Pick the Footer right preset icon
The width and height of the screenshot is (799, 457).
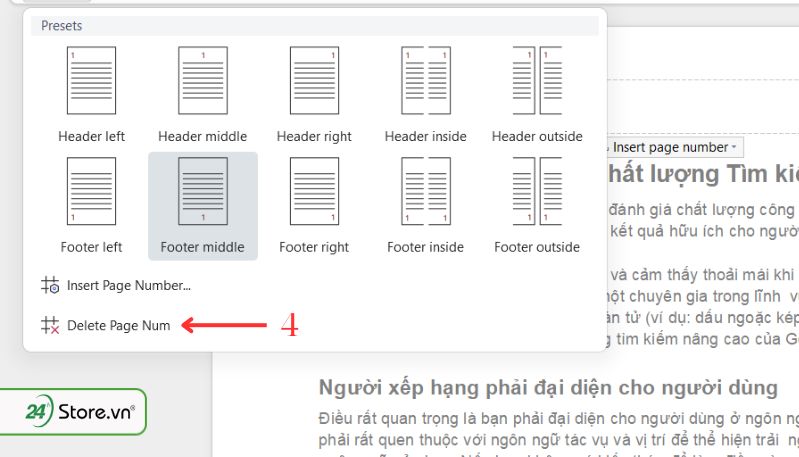pos(314,191)
